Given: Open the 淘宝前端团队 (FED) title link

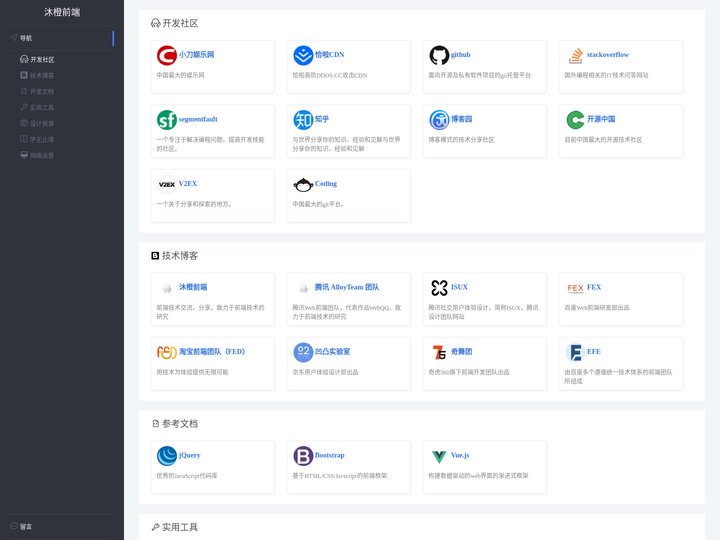Looking at the screenshot, I should 212,352.
